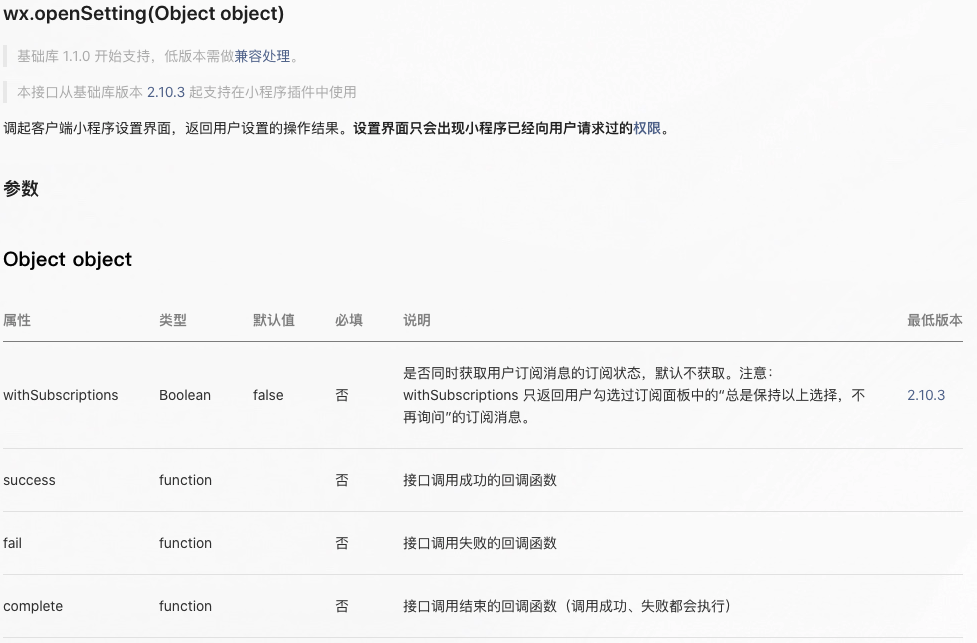Select the 说明 column header
Screen dimensions: 977x643
416,320
